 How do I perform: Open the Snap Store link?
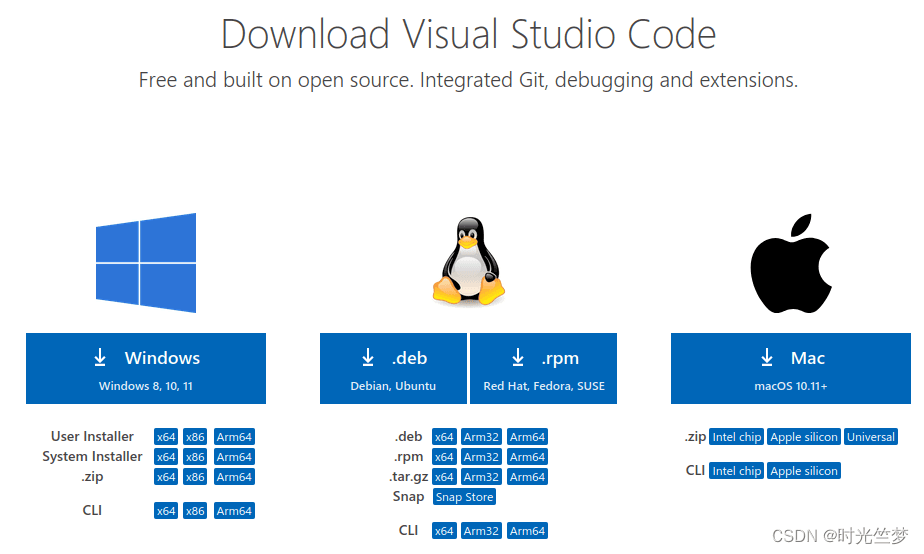[x=464, y=497]
